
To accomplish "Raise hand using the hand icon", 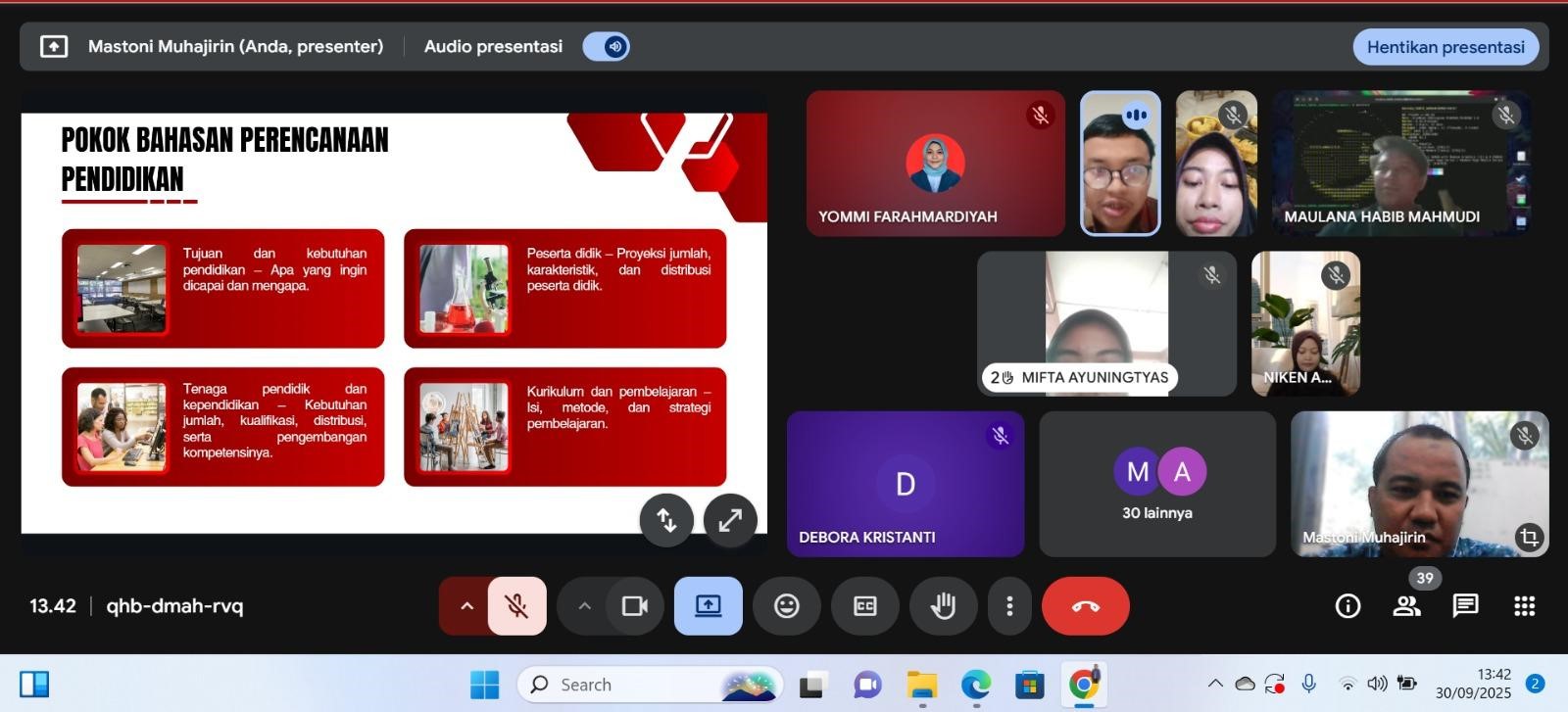I will [943, 606].
